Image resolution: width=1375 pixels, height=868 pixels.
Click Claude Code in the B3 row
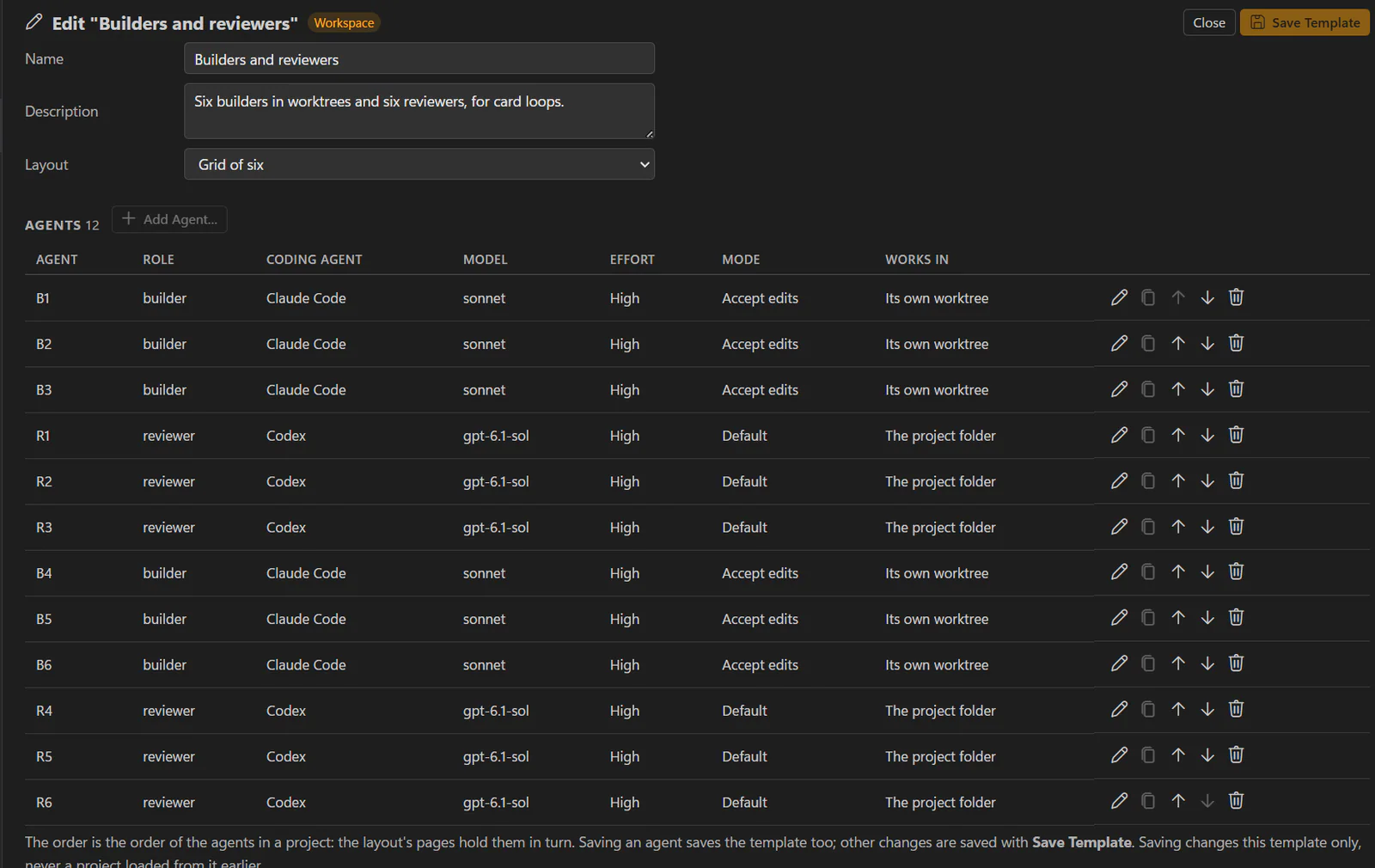tap(306, 389)
